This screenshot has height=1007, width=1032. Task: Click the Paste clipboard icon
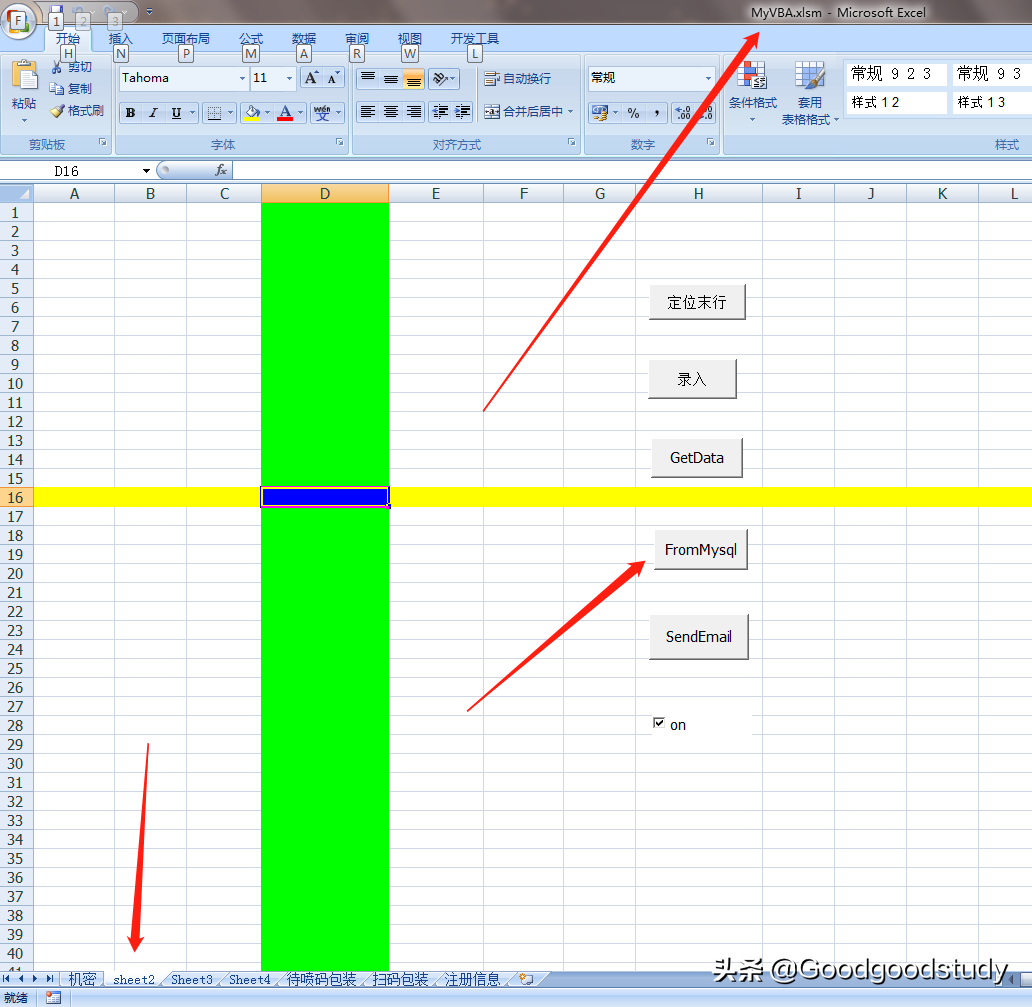point(24,76)
